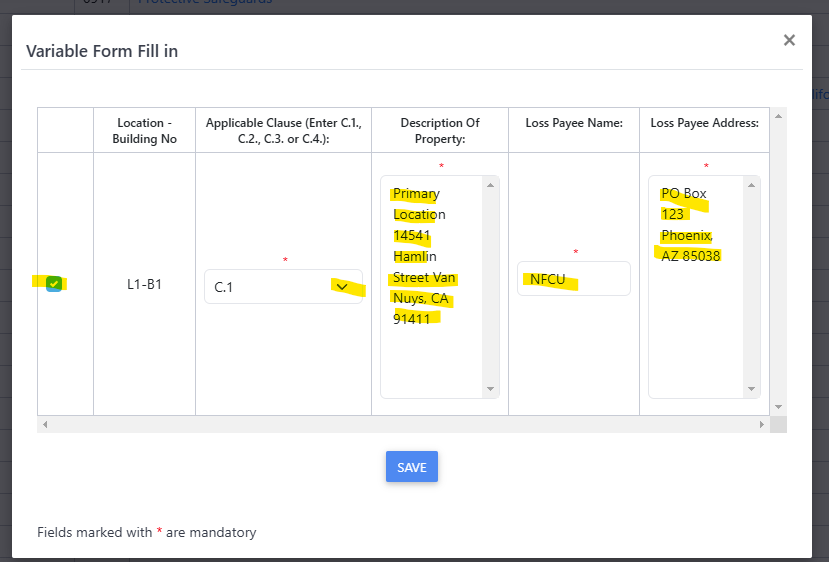Uncheck the L1-B1 row checkbox
The width and height of the screenshot is (829, 562).
click(x=54, y=284)
